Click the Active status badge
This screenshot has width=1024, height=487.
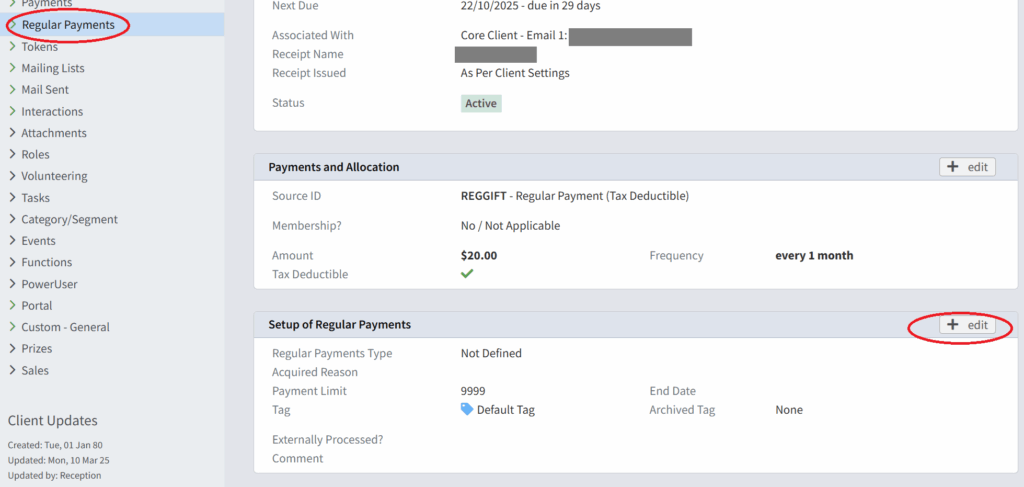pos(481,103)
